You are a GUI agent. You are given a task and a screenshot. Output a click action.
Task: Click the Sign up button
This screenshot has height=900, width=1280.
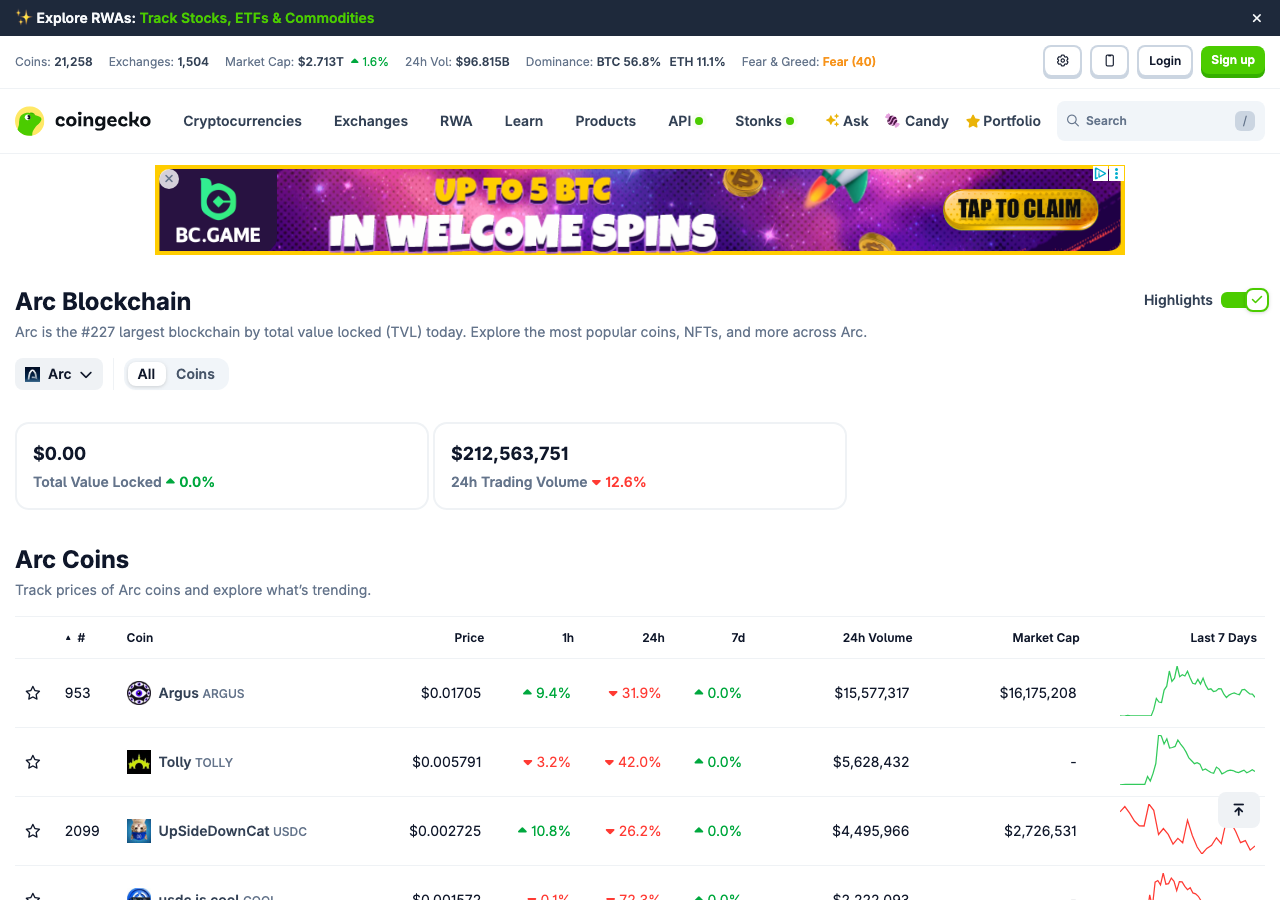click(x=1233, y=61)
